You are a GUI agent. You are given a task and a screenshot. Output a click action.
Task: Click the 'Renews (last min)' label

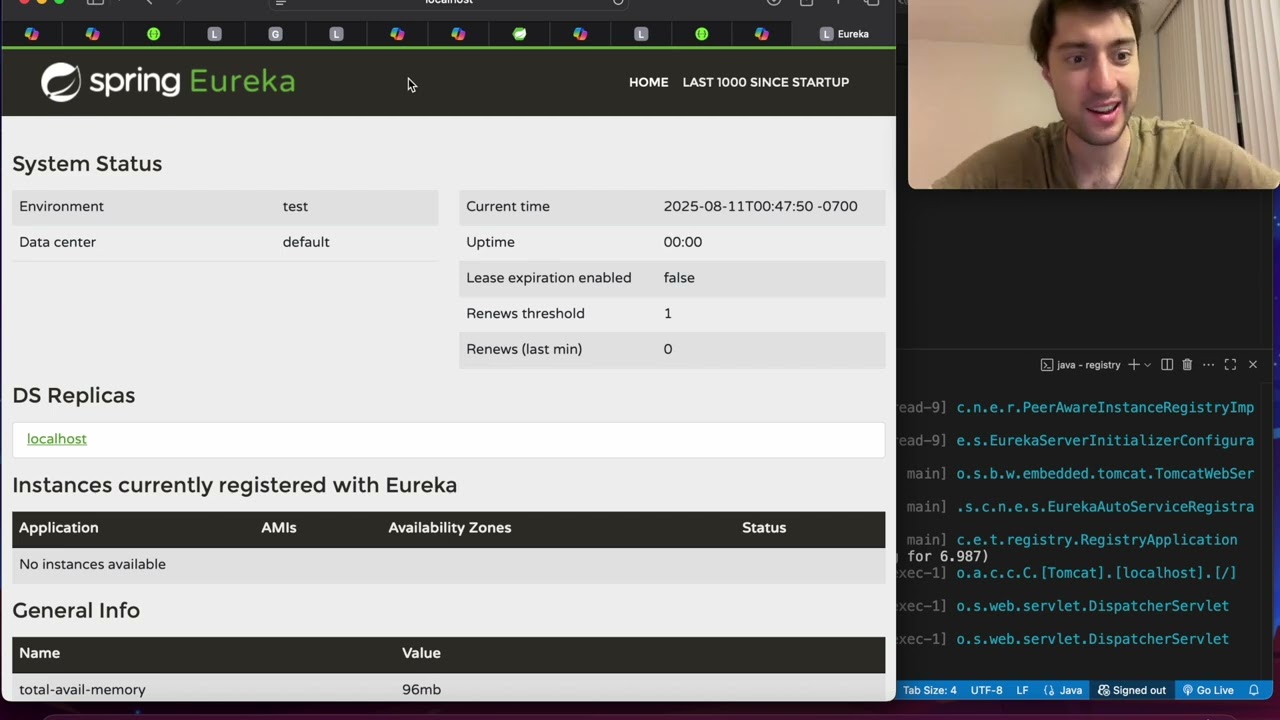pyautogui.click(x=524, y=349)
